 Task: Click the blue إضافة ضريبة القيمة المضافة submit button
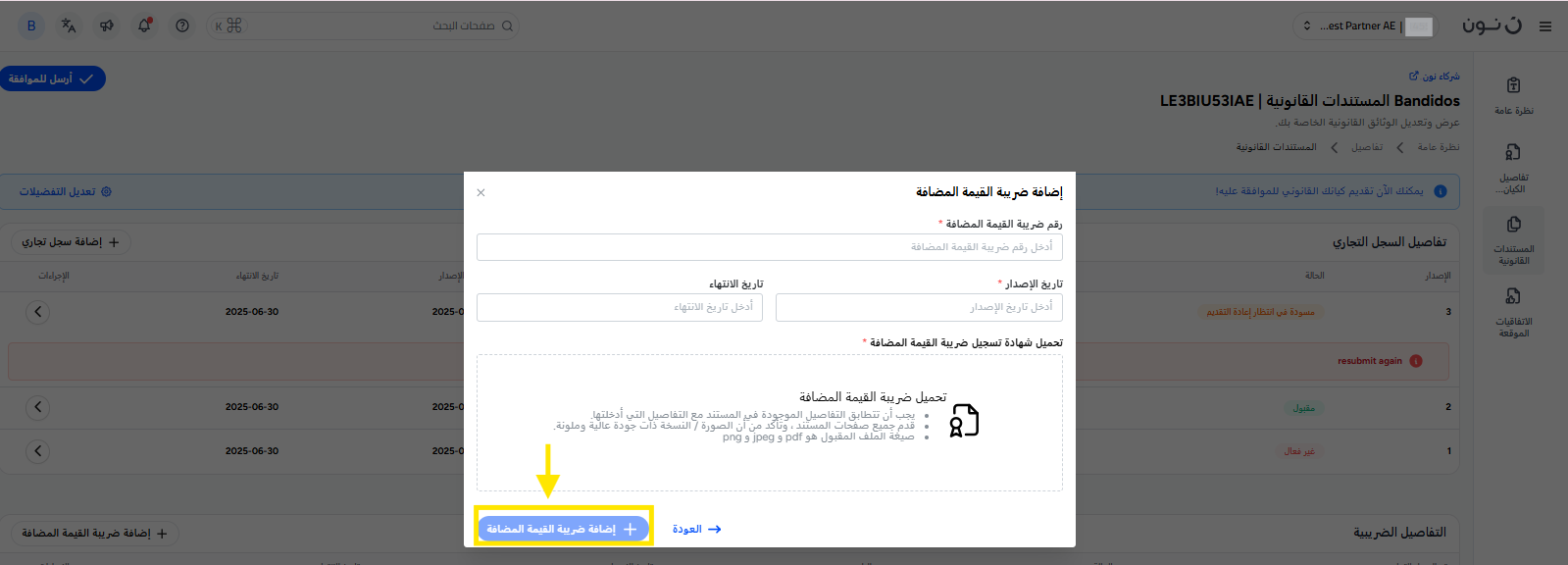pos(562,529)
